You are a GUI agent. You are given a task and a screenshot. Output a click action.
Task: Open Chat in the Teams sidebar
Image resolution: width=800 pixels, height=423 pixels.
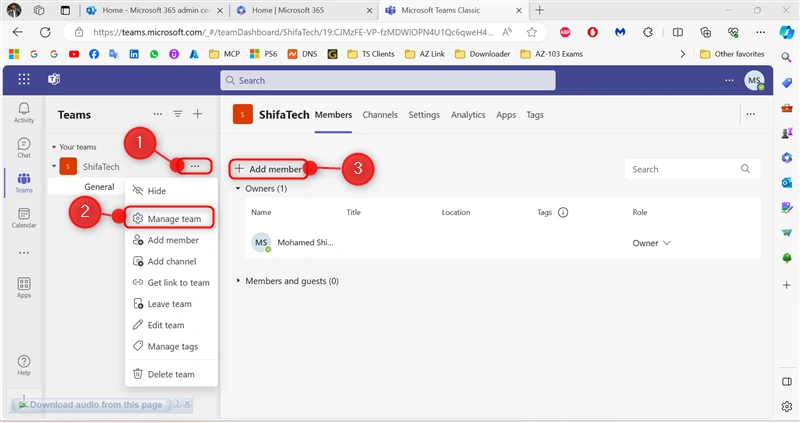point(24,148)
